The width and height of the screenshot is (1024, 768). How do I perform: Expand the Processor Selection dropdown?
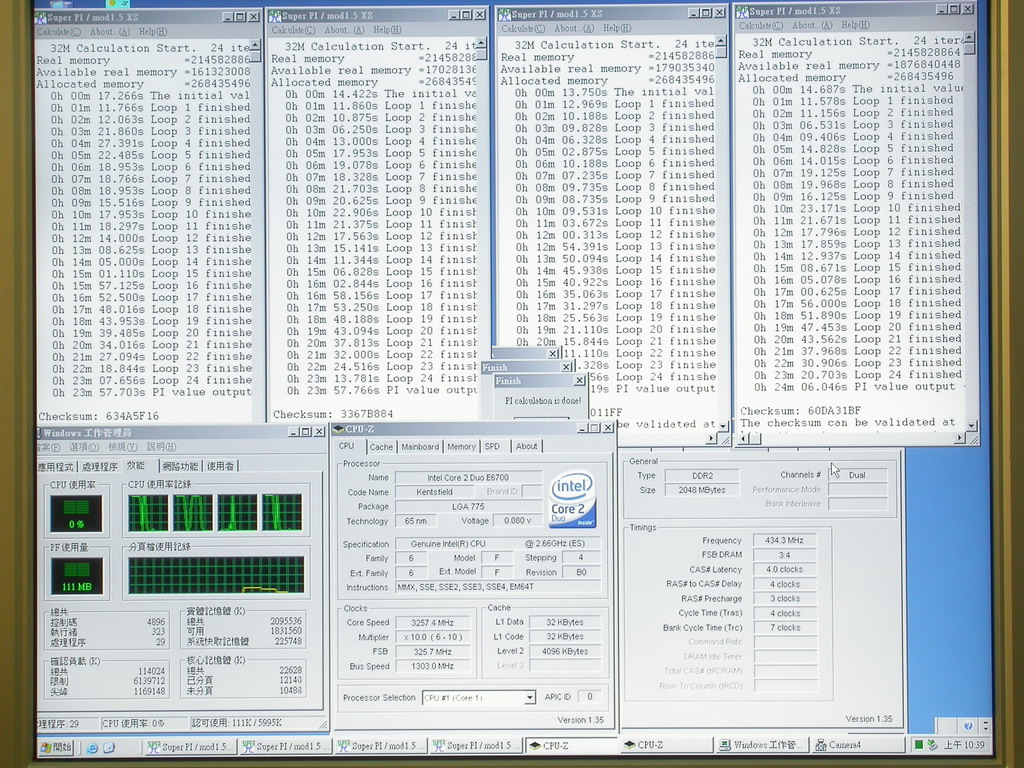(x=529, y=698)
